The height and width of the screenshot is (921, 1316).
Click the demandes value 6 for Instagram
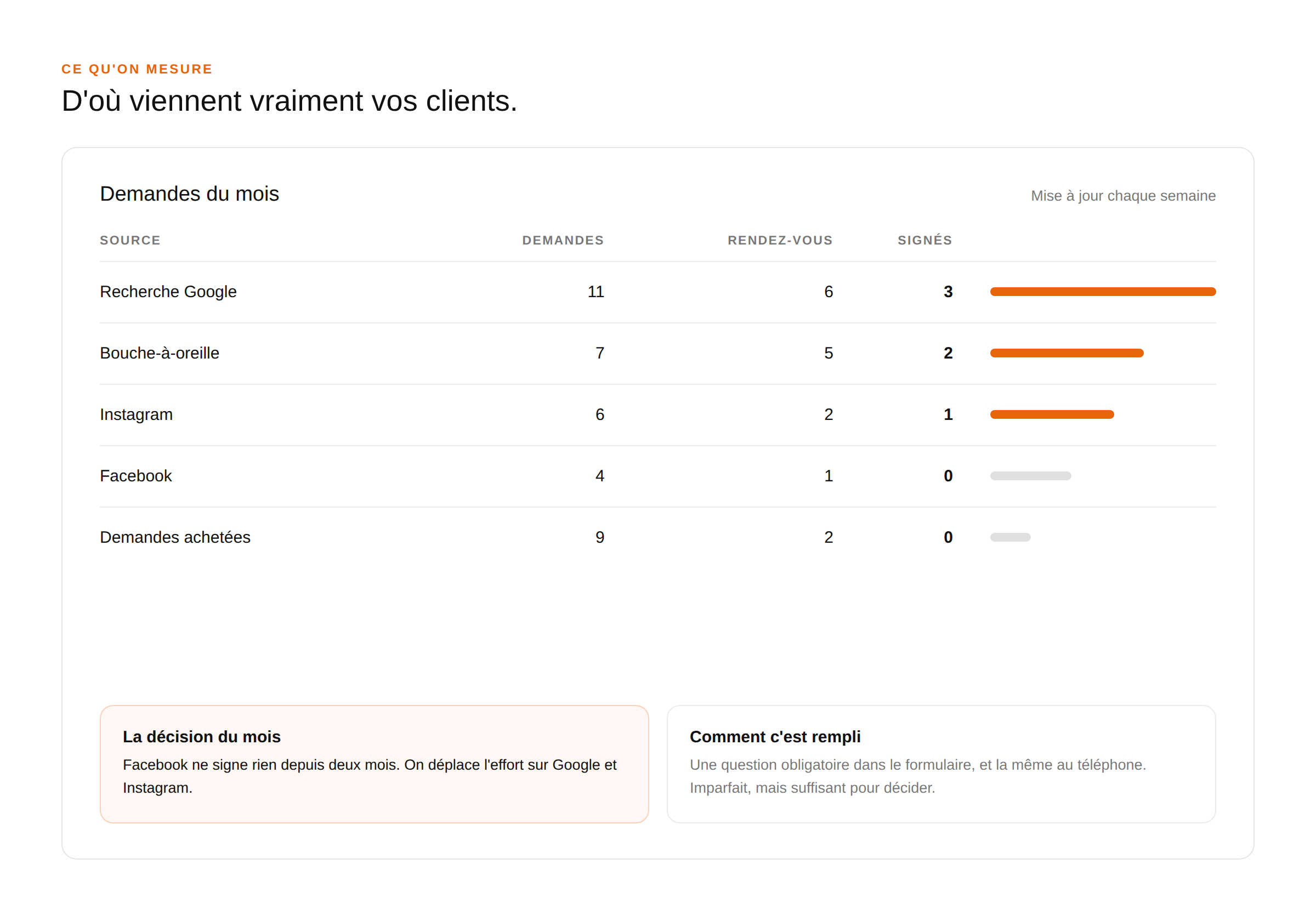pyautogui.click(x=599, y=414)
